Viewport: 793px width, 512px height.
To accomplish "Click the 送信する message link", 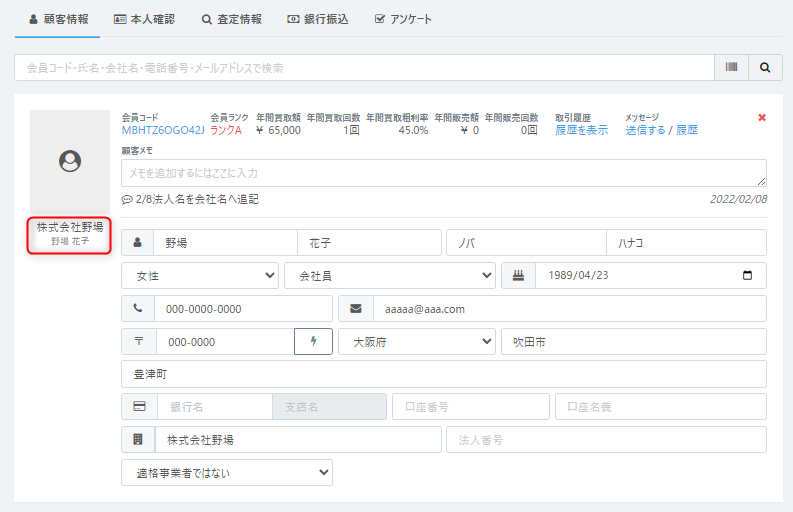I will [x=645, y=130].
